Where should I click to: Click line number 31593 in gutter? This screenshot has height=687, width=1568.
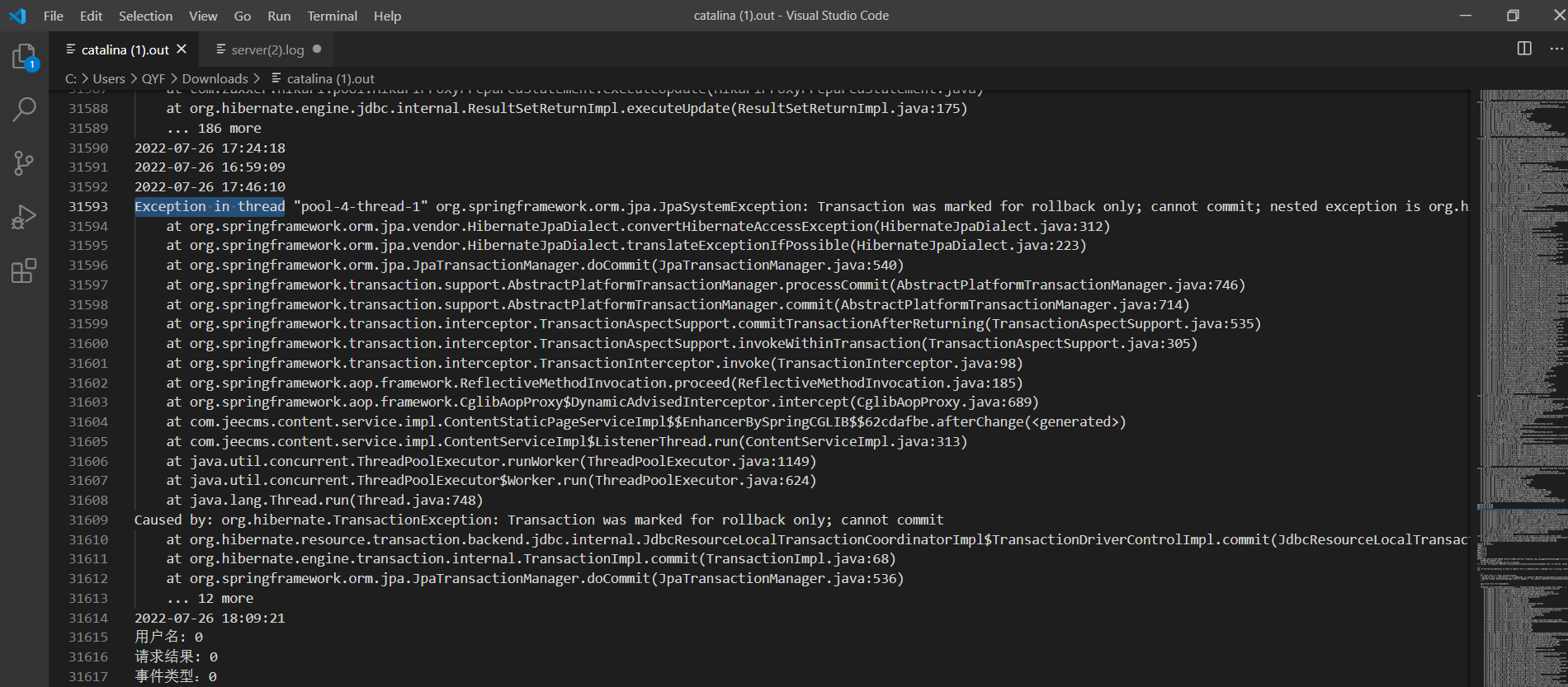click(x=88, y=207)
